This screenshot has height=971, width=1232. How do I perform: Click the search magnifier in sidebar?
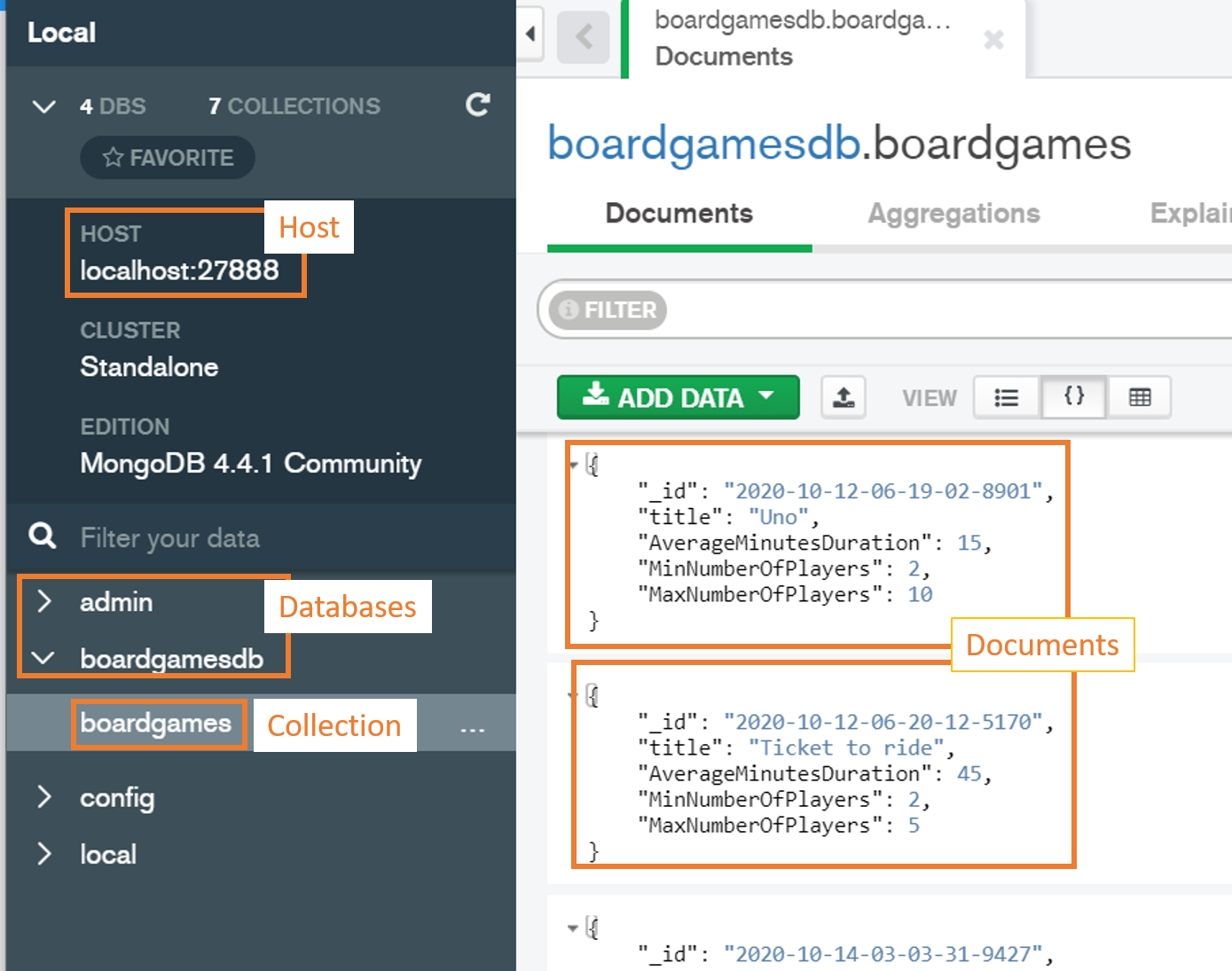pyautogui.click(x=41, y=536)
